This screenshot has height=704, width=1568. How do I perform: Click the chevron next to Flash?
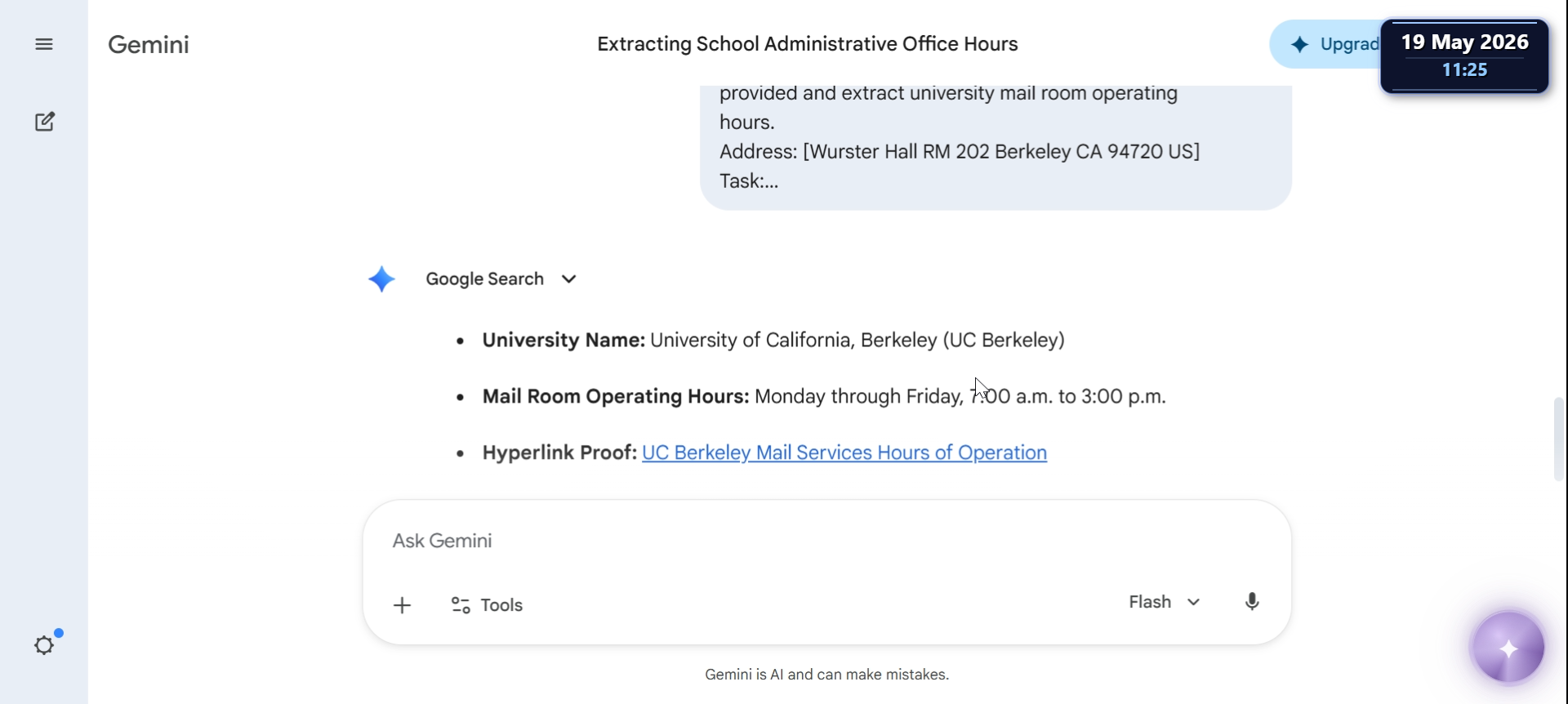(1193, 602)
